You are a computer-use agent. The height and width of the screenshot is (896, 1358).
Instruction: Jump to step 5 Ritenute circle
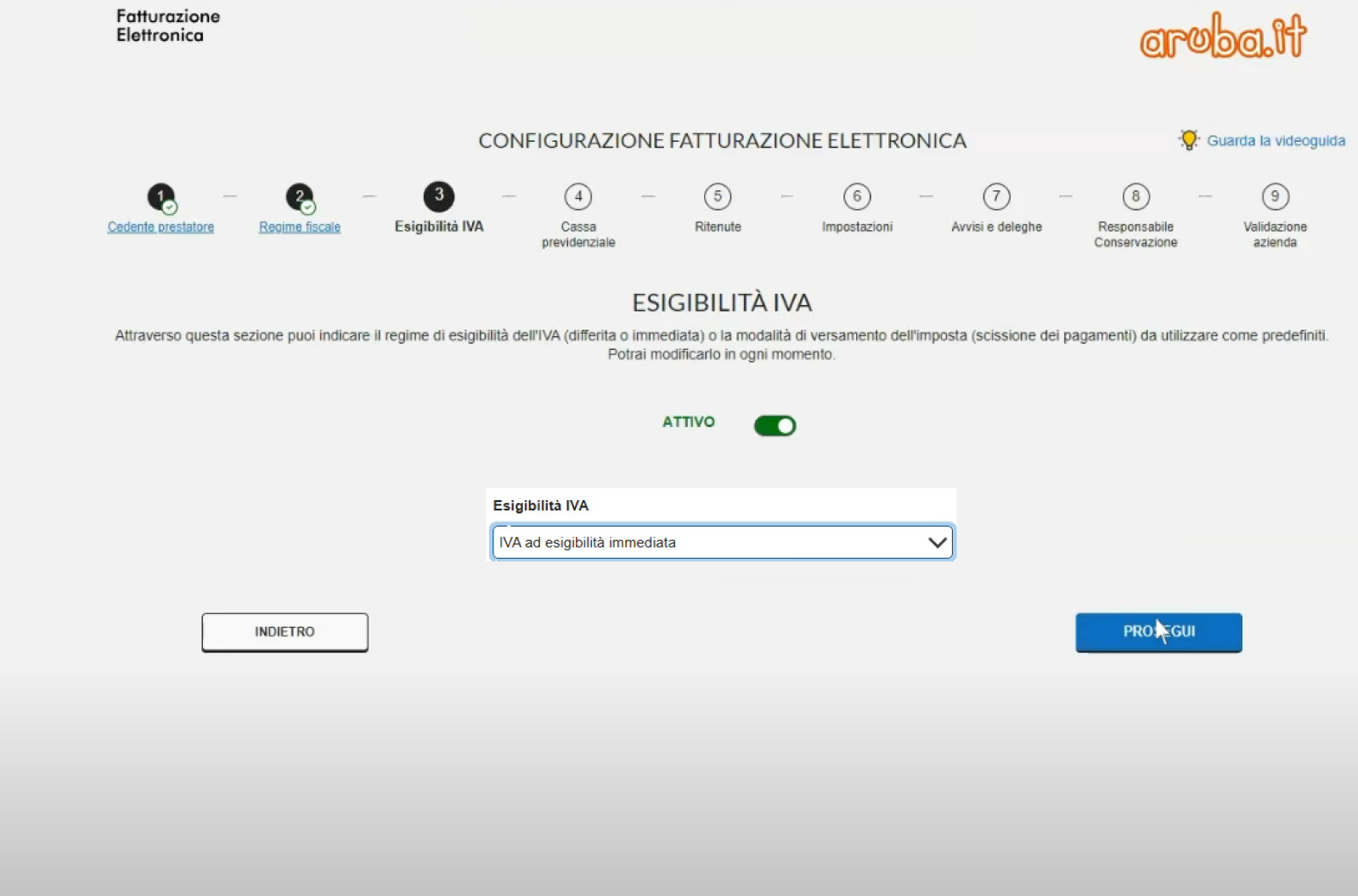718,197
